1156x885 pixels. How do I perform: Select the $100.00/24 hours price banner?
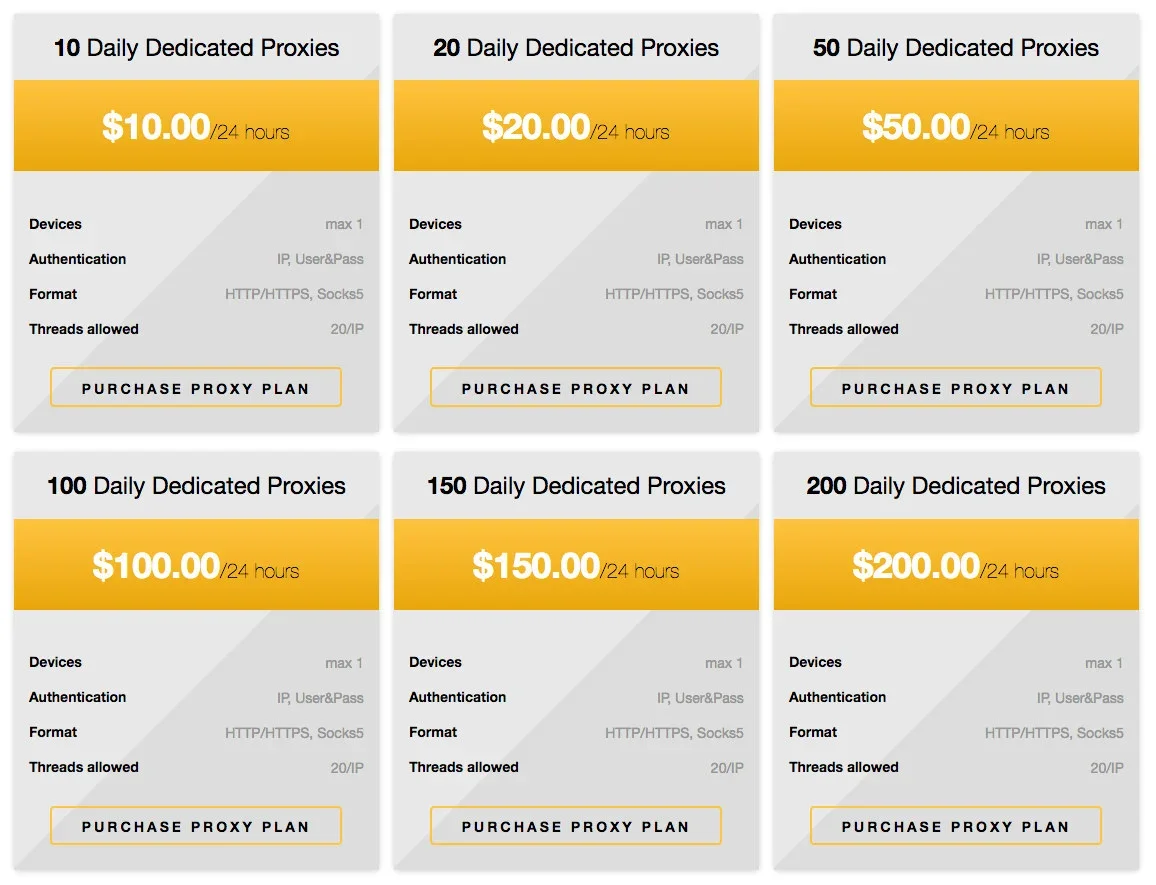pyautogui.click(x=196, y=566)
